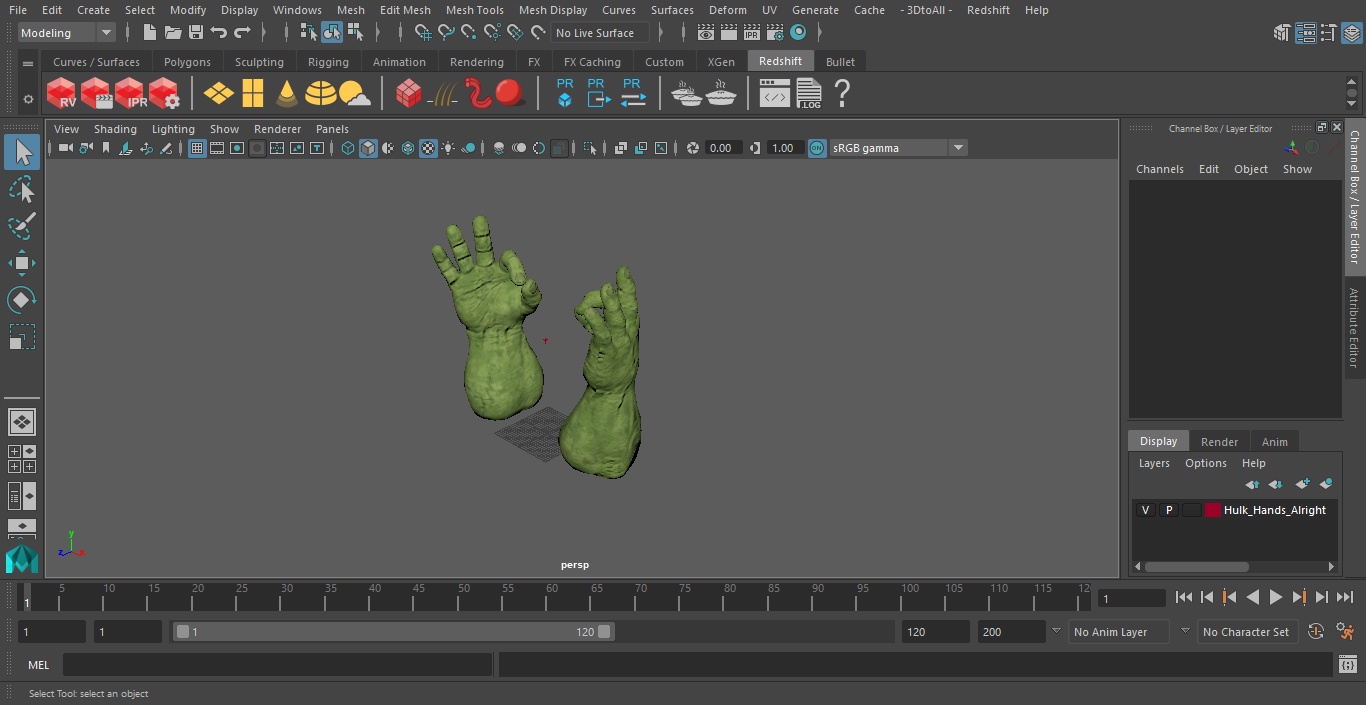Image resolution: width=1366 pixels, height=705 pixels.
Task: Toggle the textured display checker icon
Action: (428, 148)
